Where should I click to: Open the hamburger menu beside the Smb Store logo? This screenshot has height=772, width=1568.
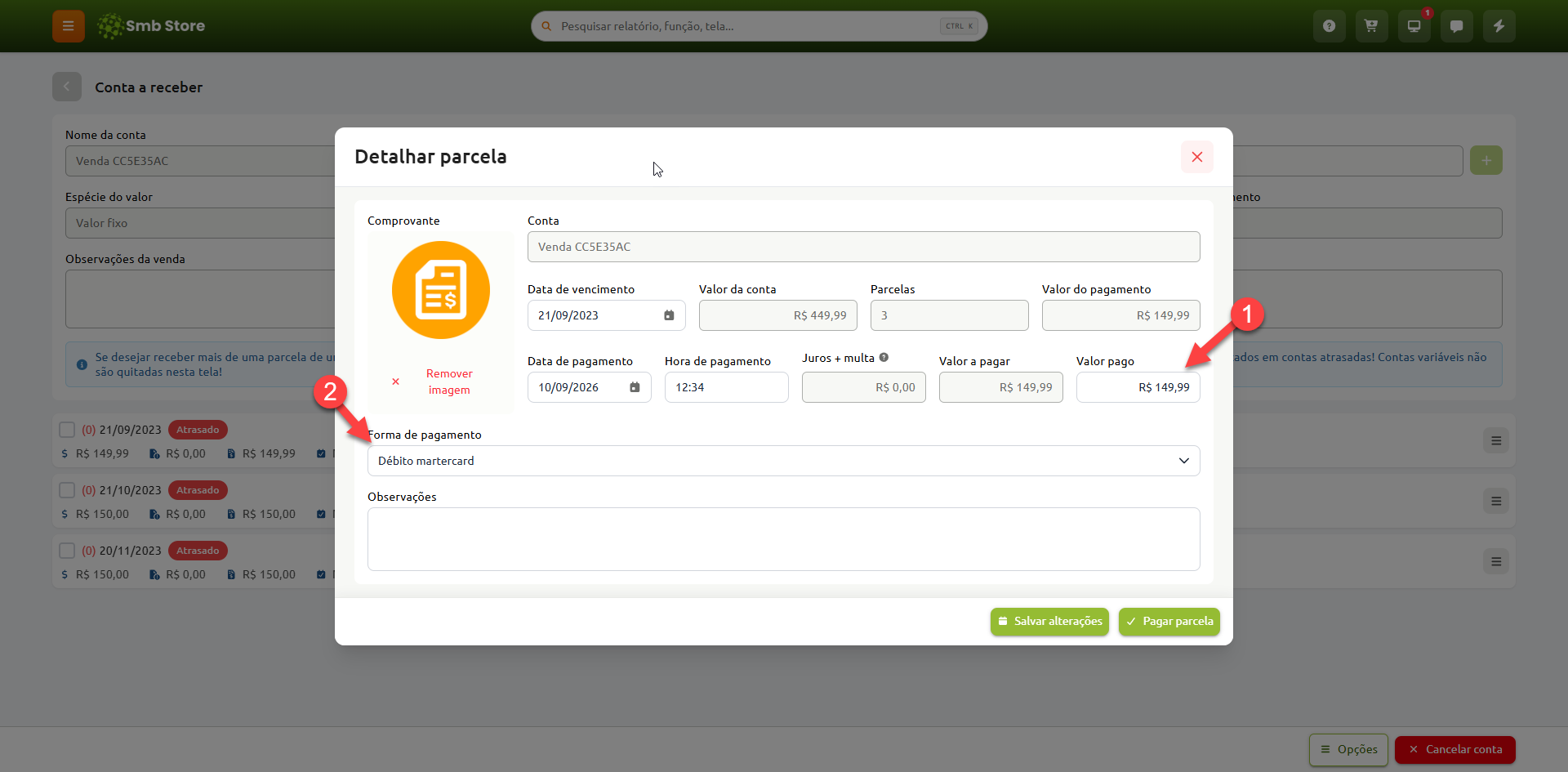[x=69, y=26]
